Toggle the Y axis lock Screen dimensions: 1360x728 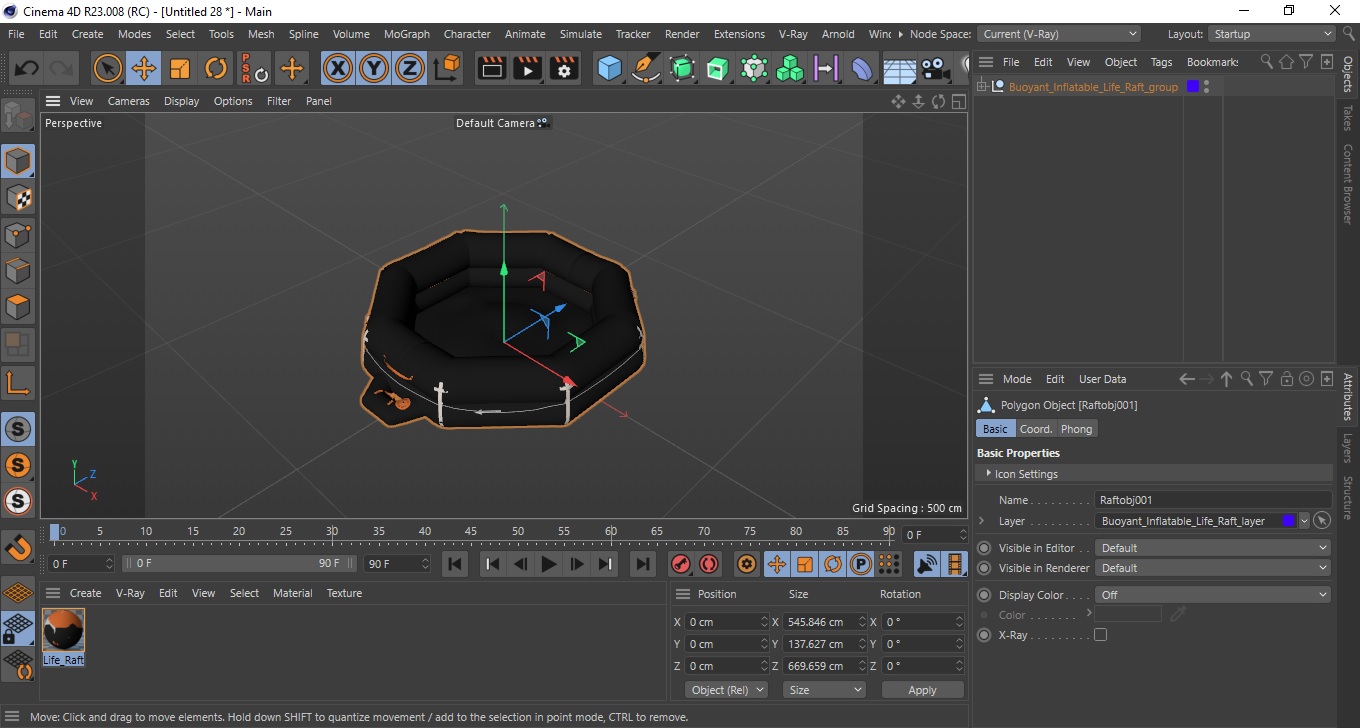[374, 68]
